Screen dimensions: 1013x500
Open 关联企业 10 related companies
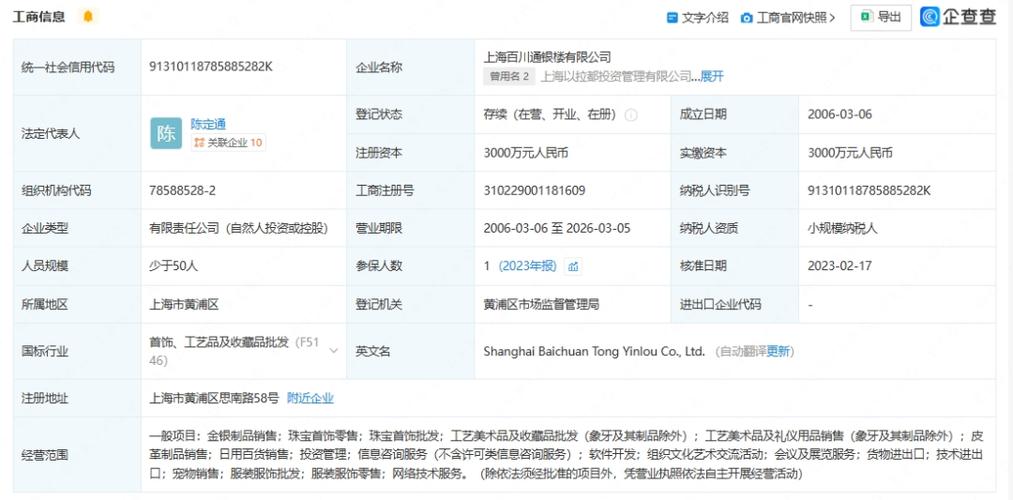tap(228, 143)
